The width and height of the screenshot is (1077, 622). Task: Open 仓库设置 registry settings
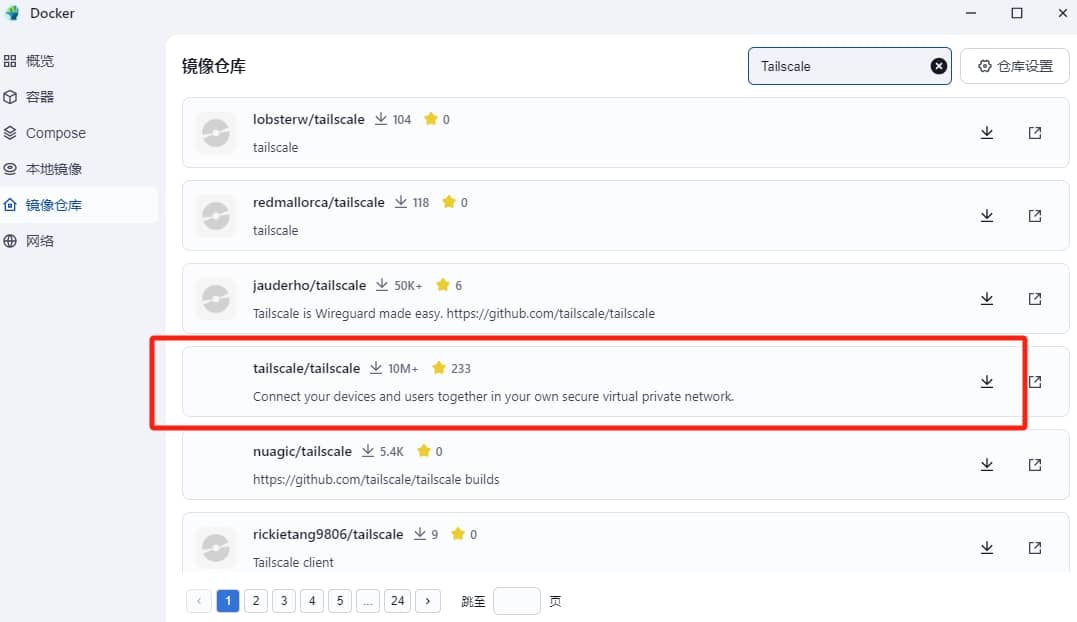(1014, 66)
